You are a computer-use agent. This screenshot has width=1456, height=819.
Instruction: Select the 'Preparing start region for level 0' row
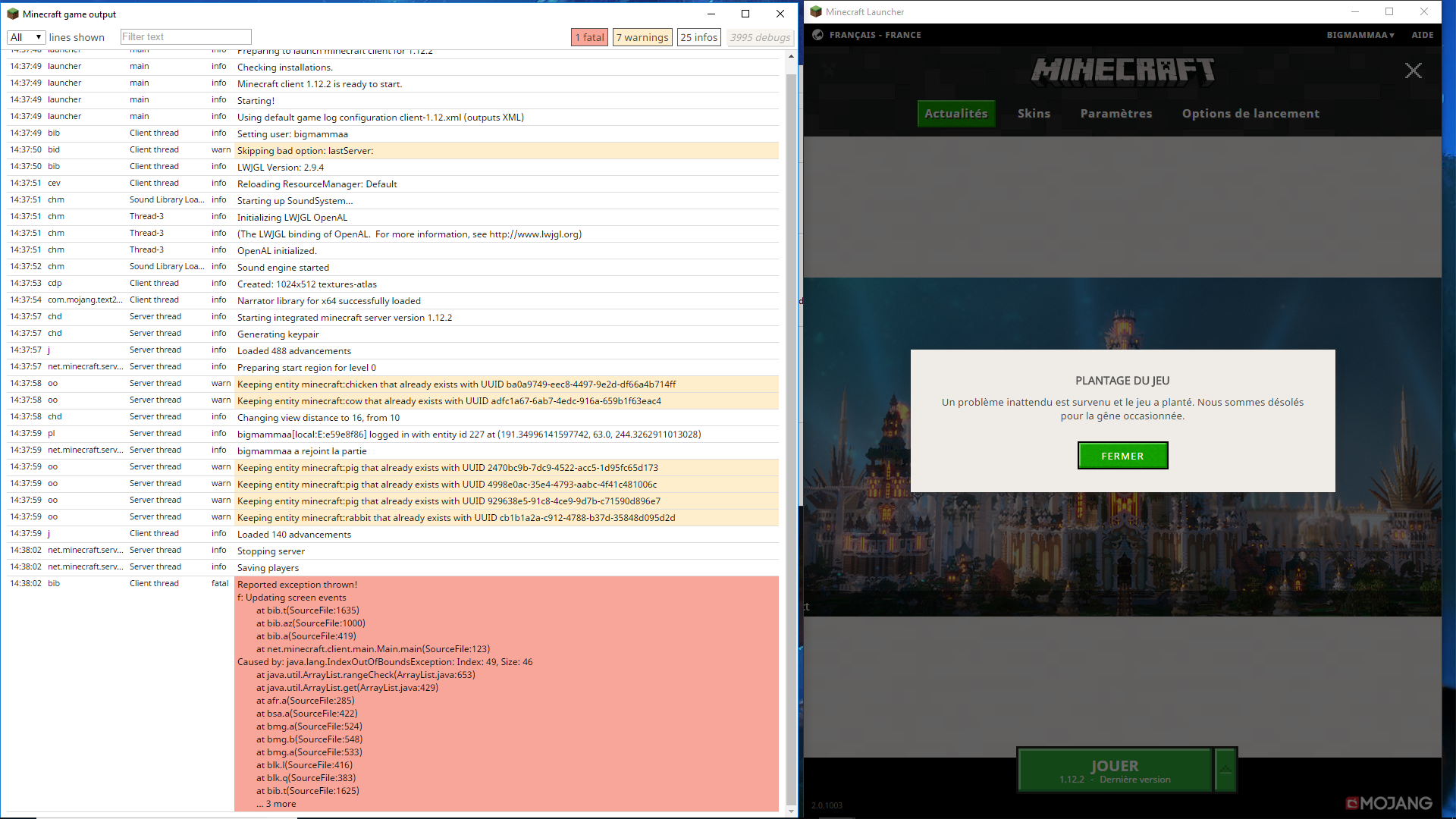click(393, 367)
